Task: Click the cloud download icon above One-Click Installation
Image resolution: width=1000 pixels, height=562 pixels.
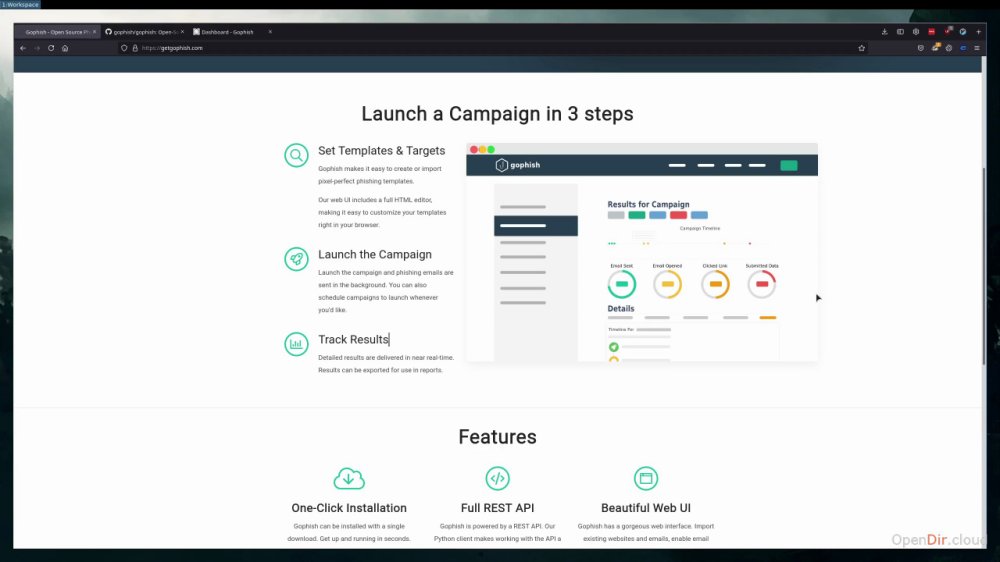Action: pyautogui.click(x=349, y=478)
